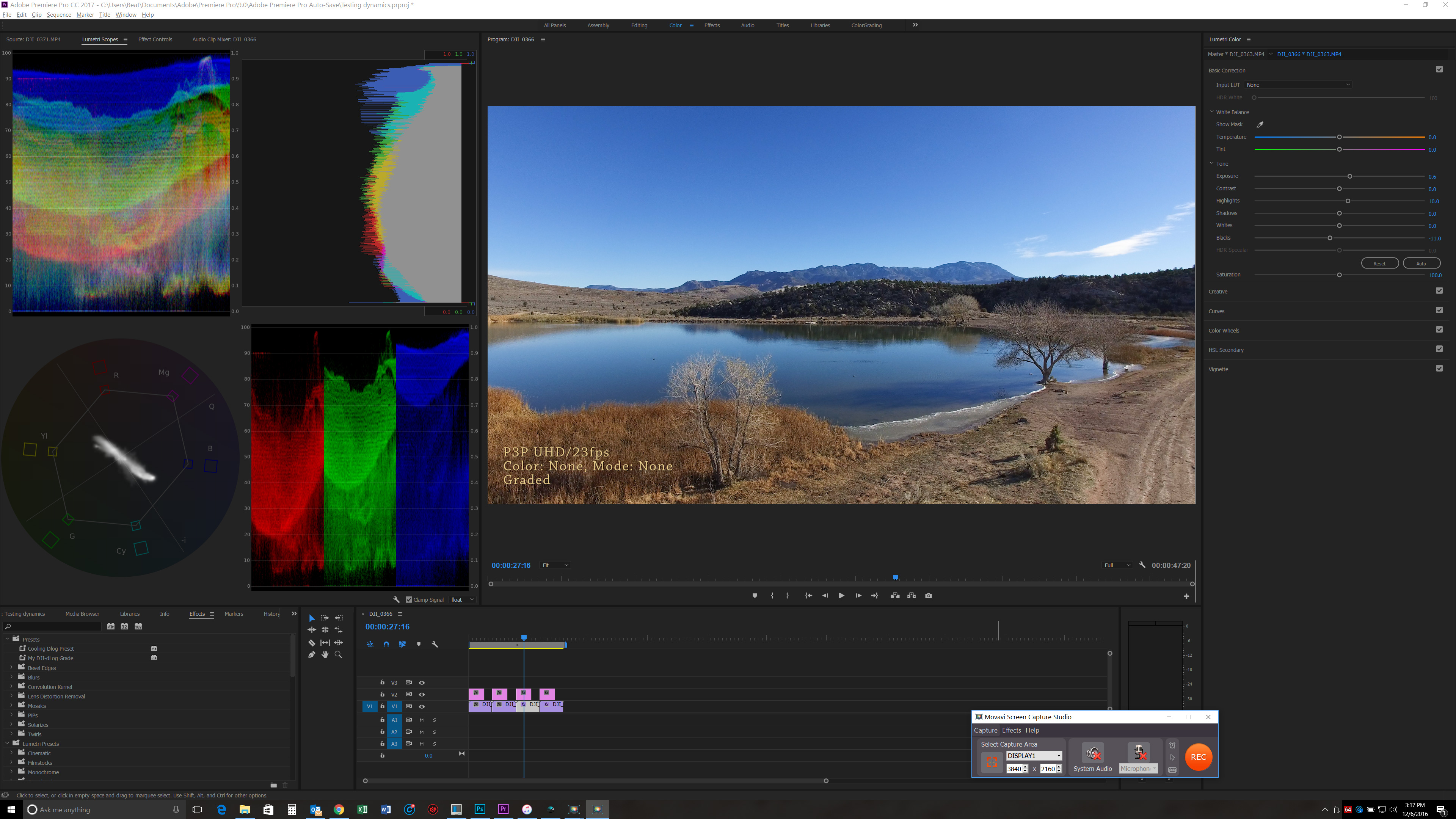Image resolution: width=1456 pixels, height=819 pixels.
Task: Toggle the Creative section checkbox
Action: [x=1439, y=290]
